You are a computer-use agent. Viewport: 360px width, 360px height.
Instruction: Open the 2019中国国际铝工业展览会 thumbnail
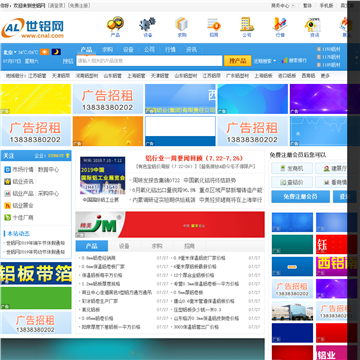point(103,176)
